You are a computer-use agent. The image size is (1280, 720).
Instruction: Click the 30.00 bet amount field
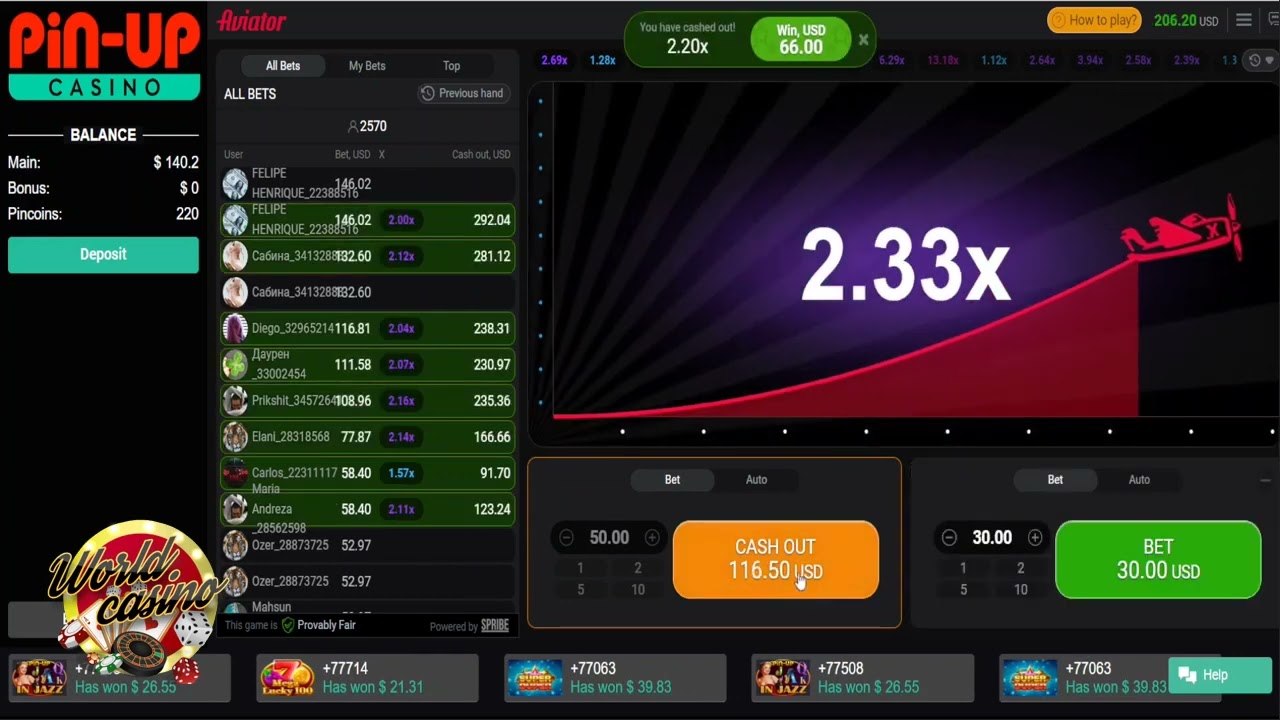pos(992,538)
